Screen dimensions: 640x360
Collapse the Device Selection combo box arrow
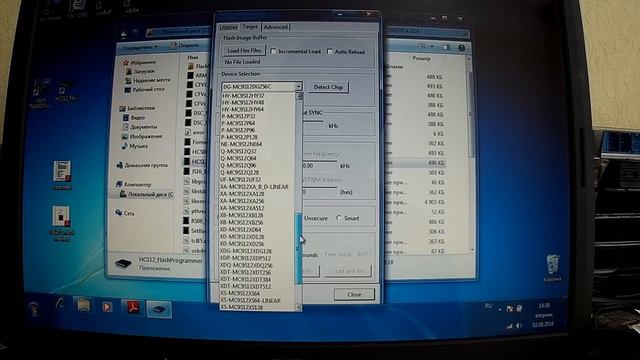298,87
